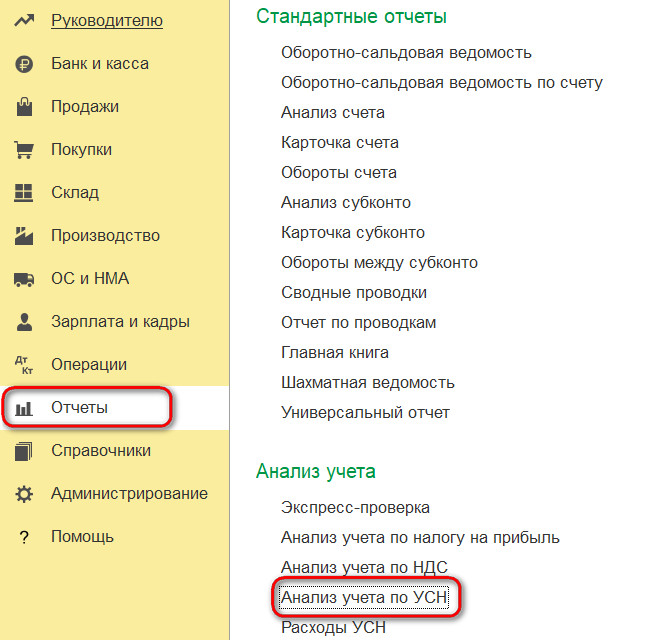The height and width of the screenshot is (640, 649).
Task: Click the question mark icon for Помощь
Action: [24, 537]
